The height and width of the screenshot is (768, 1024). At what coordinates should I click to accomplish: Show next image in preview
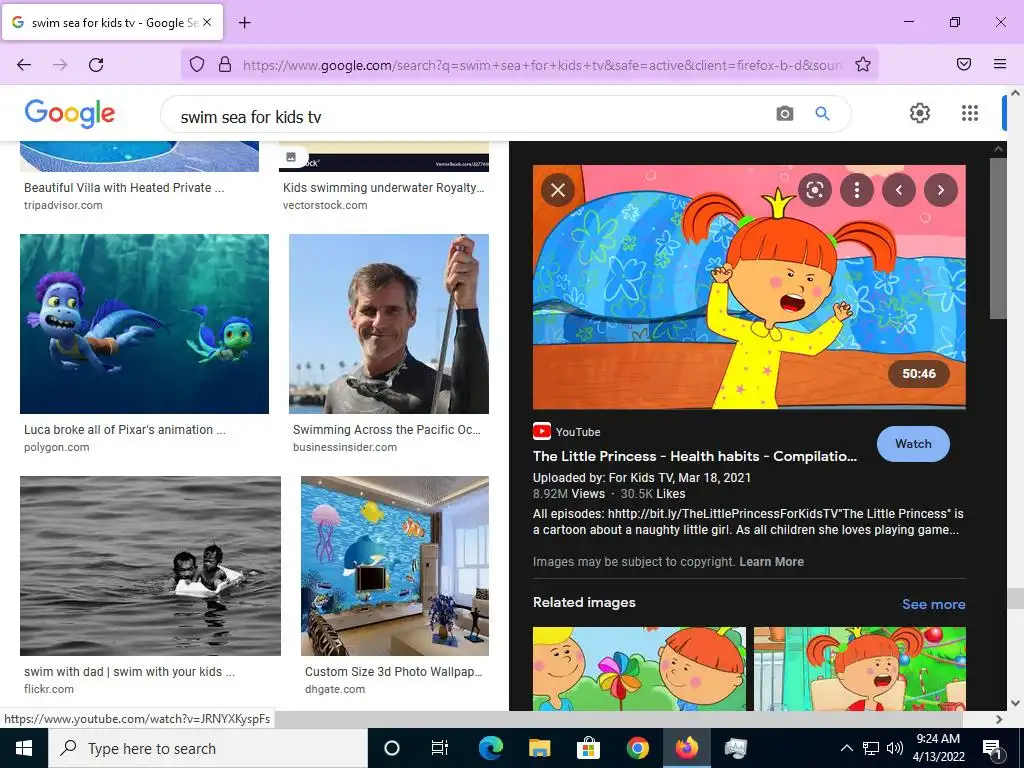tap(940, 190)
